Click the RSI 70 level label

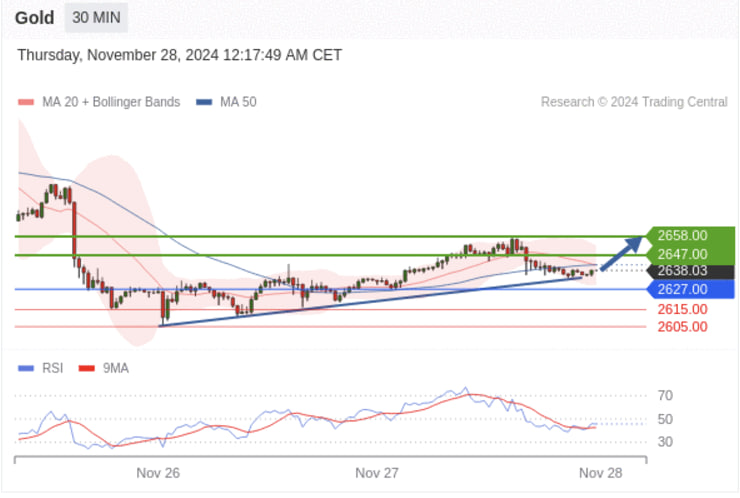[x=665, y=396]
